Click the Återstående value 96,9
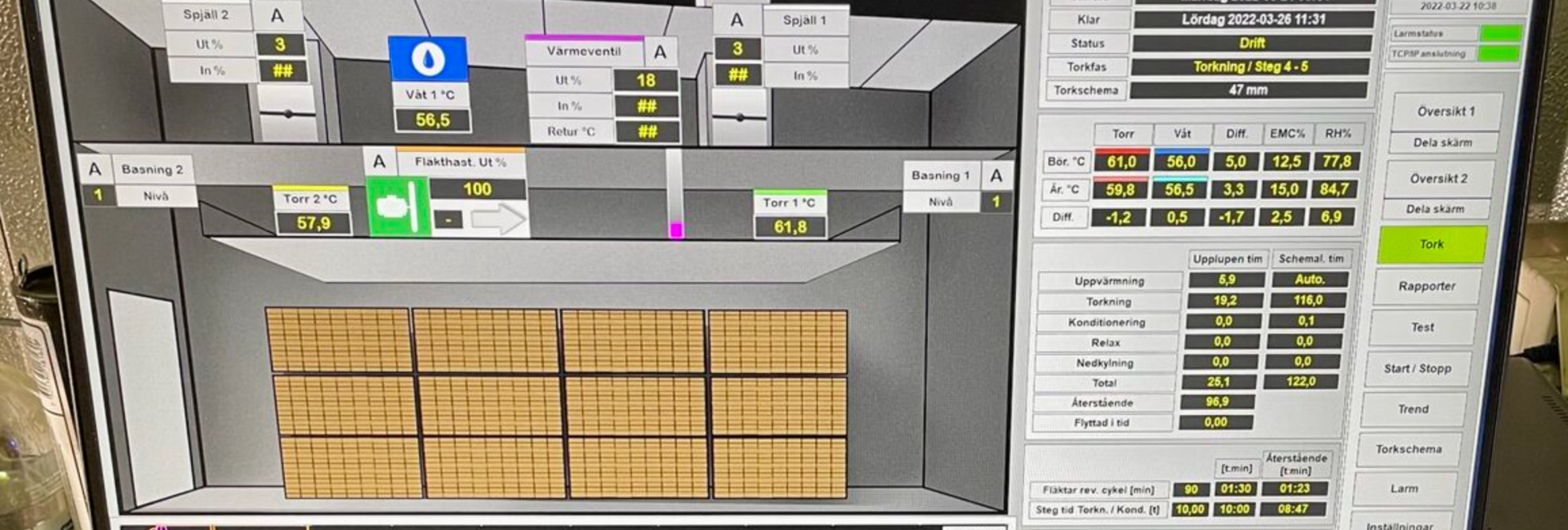The height and width of the screenshot is (530, 1568). [1217, 402]
